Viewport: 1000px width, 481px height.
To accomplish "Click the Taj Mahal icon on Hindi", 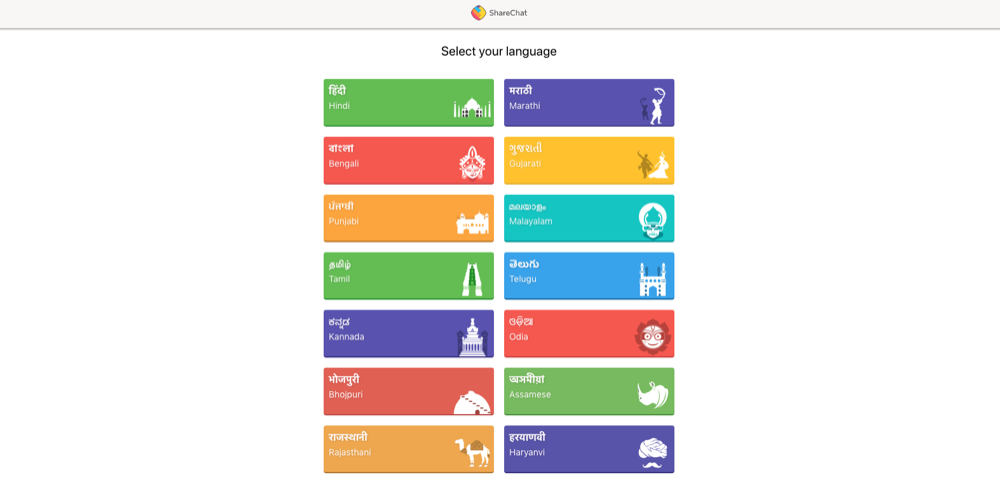I will [x=472, y=107].
